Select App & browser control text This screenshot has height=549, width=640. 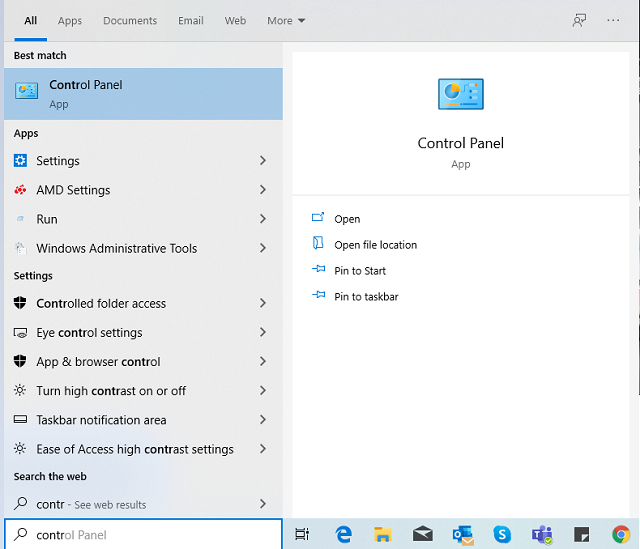coord(98,362)
